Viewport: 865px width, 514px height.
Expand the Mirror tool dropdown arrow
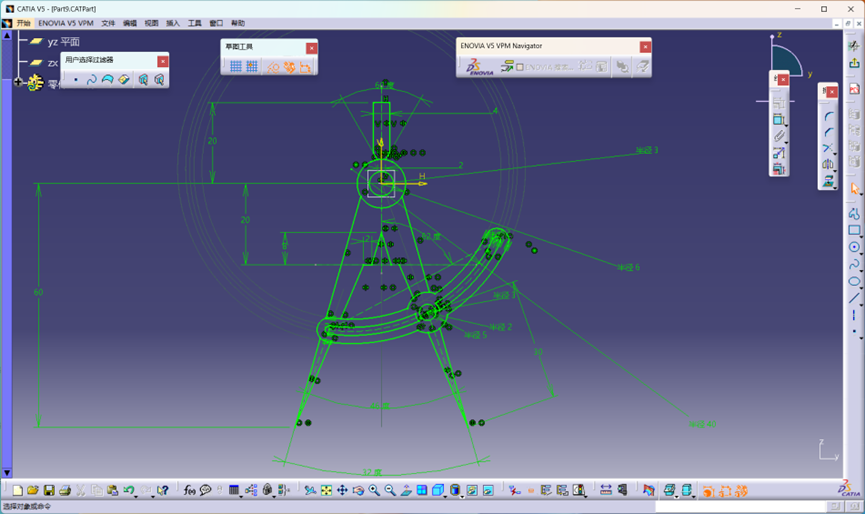click(x=836, y=170)
